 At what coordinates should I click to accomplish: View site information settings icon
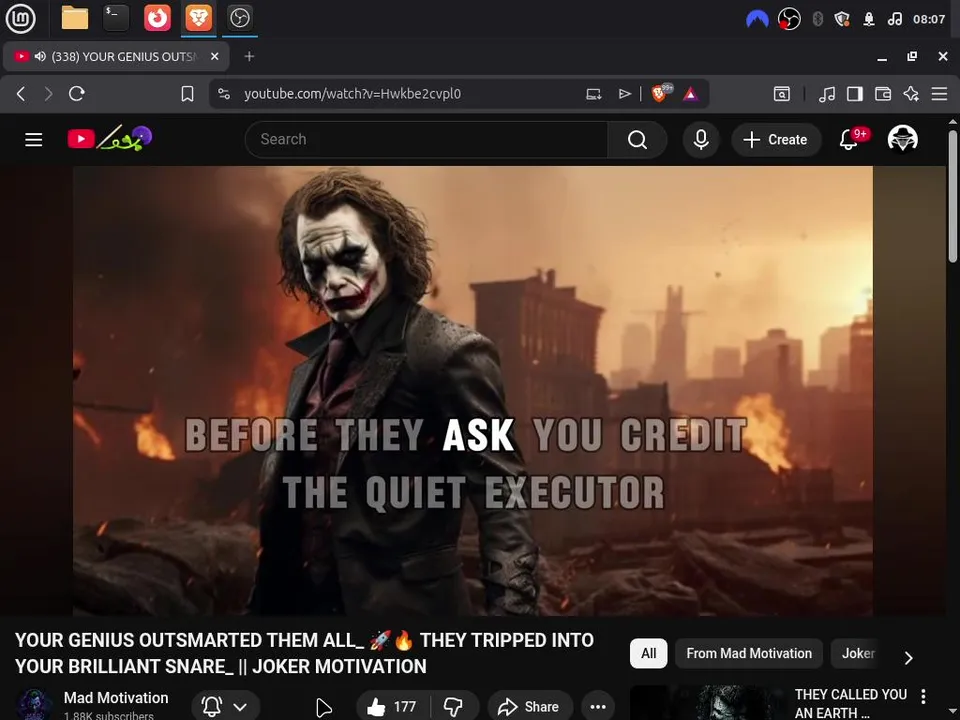tap(224, 94)
